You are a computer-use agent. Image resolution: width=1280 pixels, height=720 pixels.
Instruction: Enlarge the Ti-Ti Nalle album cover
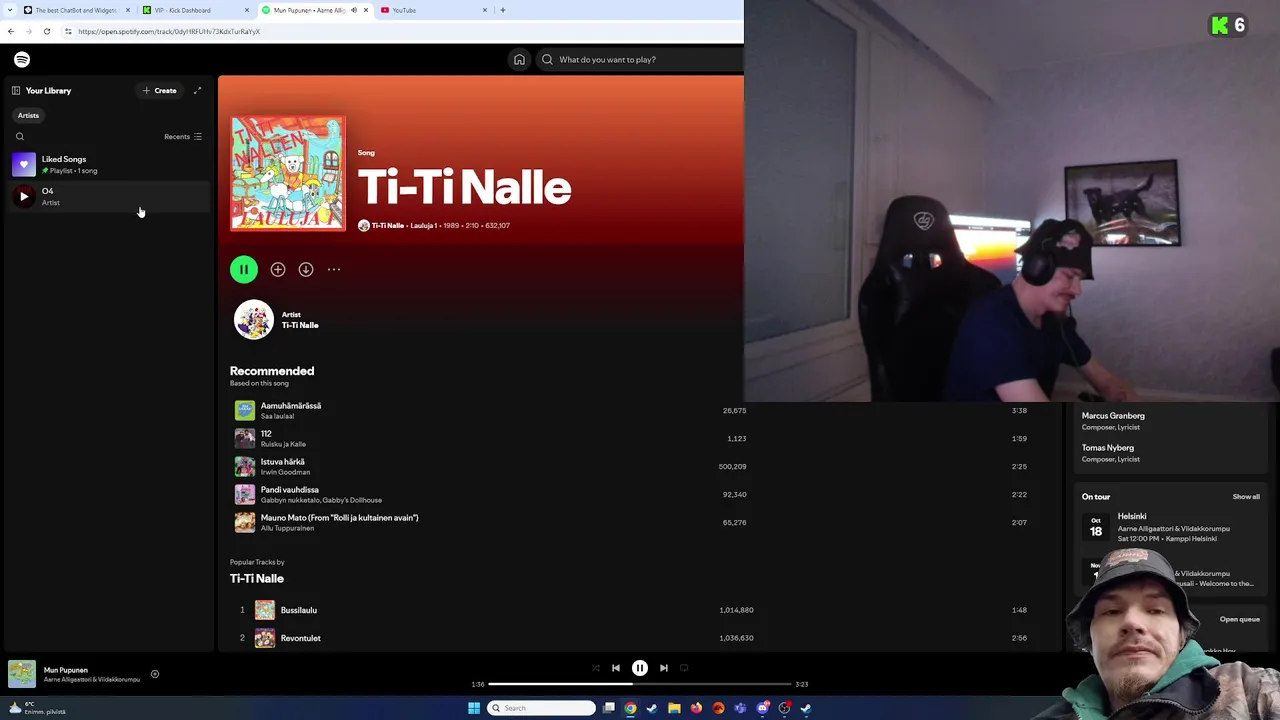[x=288, y=174]
